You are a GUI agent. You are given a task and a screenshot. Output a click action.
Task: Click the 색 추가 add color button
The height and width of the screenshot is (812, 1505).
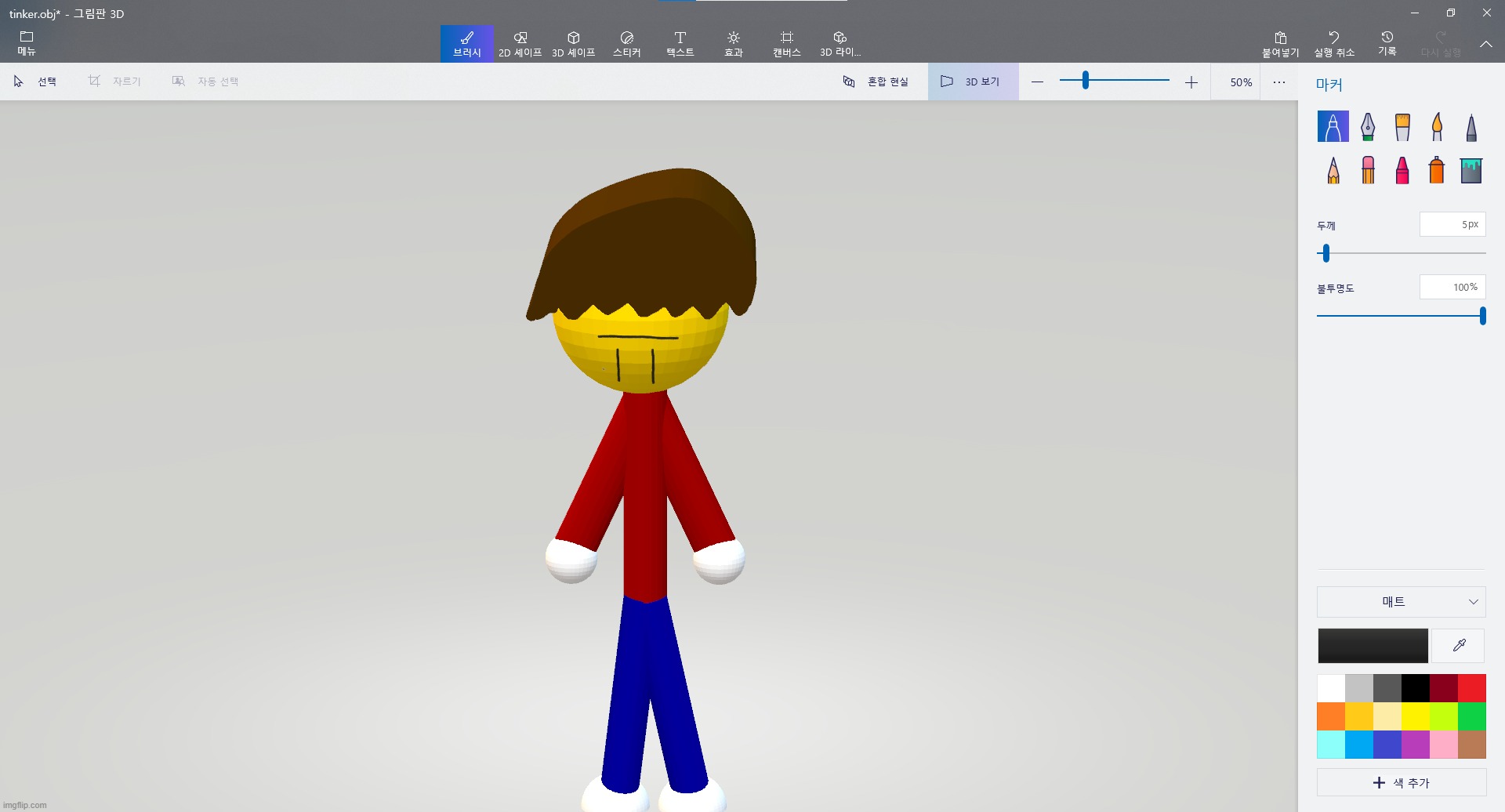(1402, 783)
